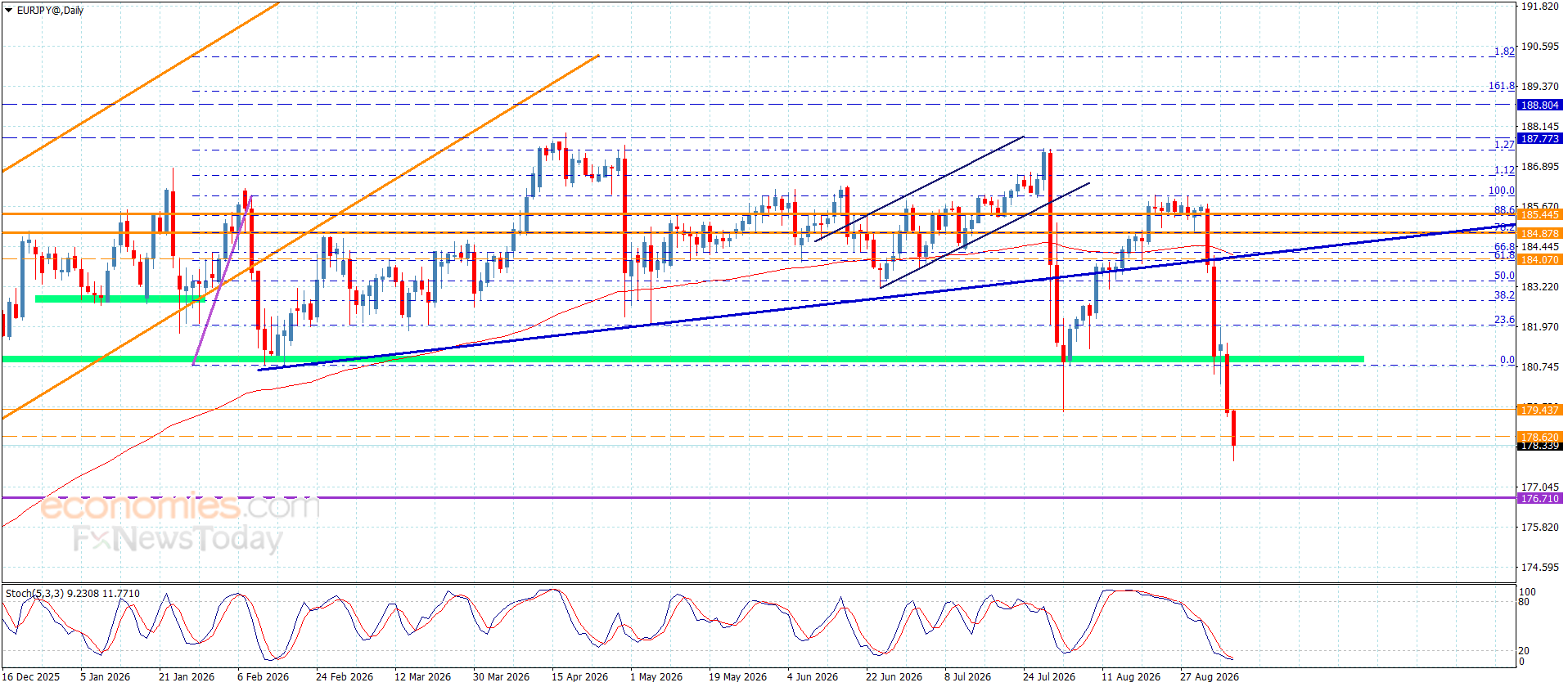
Task: Click the 16 Dec 2025 date label
Action: click(31, 676)
